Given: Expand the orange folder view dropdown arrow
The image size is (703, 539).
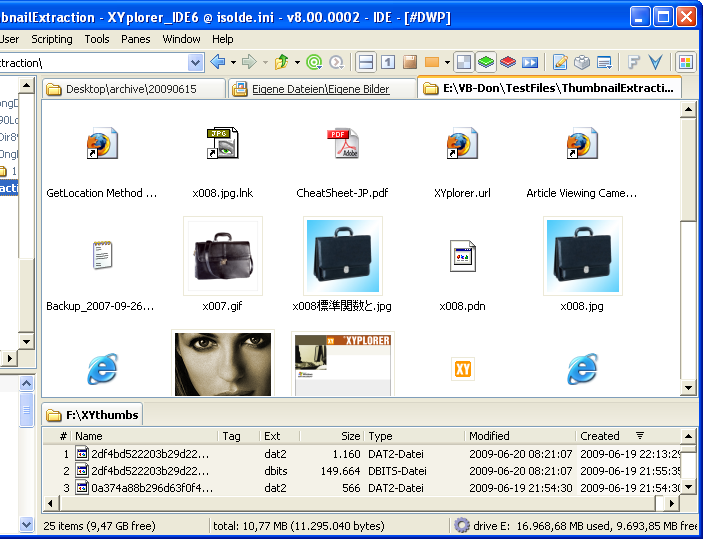Looking at the screenshot, I should [x=445, y=62].
